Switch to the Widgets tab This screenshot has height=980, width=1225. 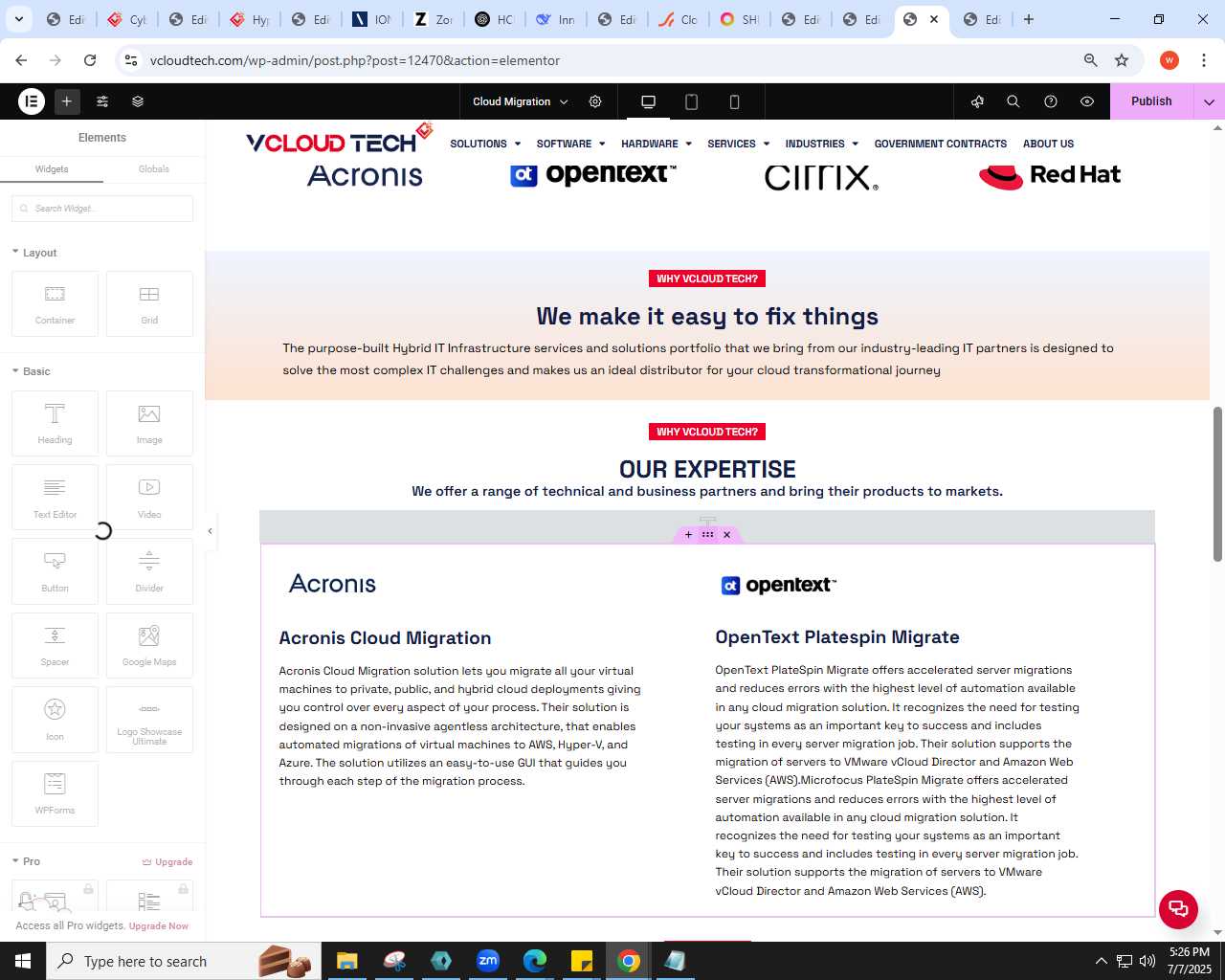[52, 169]
